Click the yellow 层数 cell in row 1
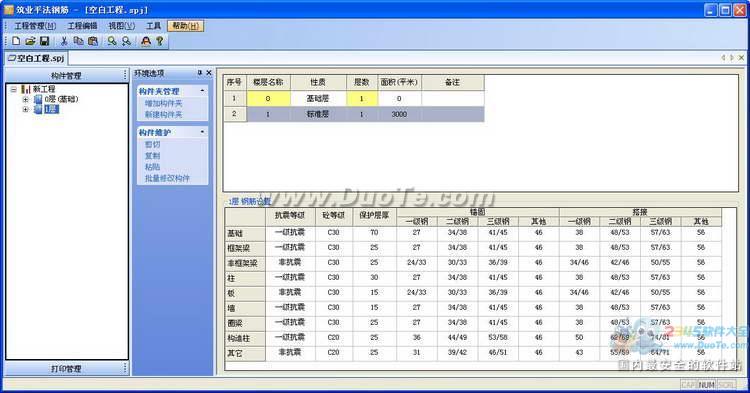The width and height of the screenshot is (750, 393). point(362,98)
